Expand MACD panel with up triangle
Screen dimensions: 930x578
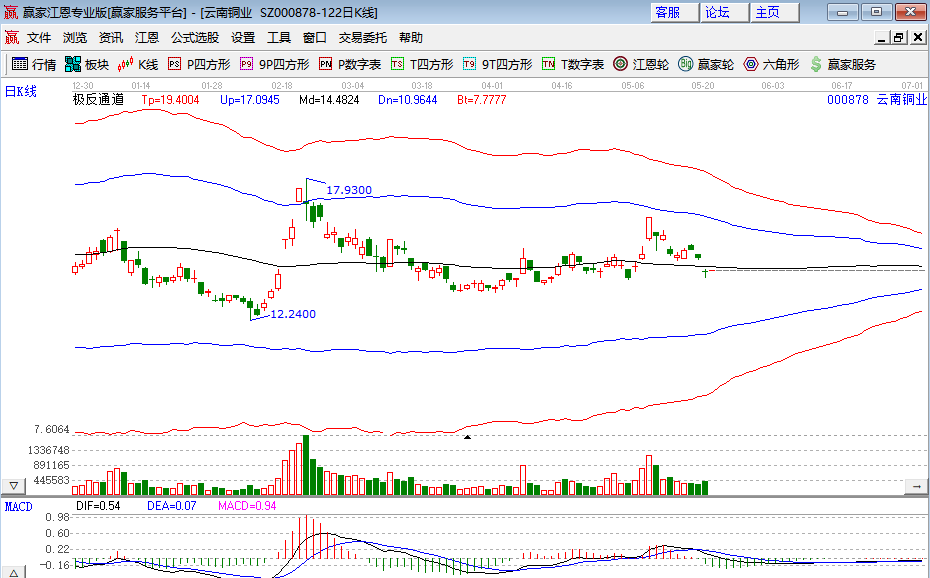tap(14, 573)
